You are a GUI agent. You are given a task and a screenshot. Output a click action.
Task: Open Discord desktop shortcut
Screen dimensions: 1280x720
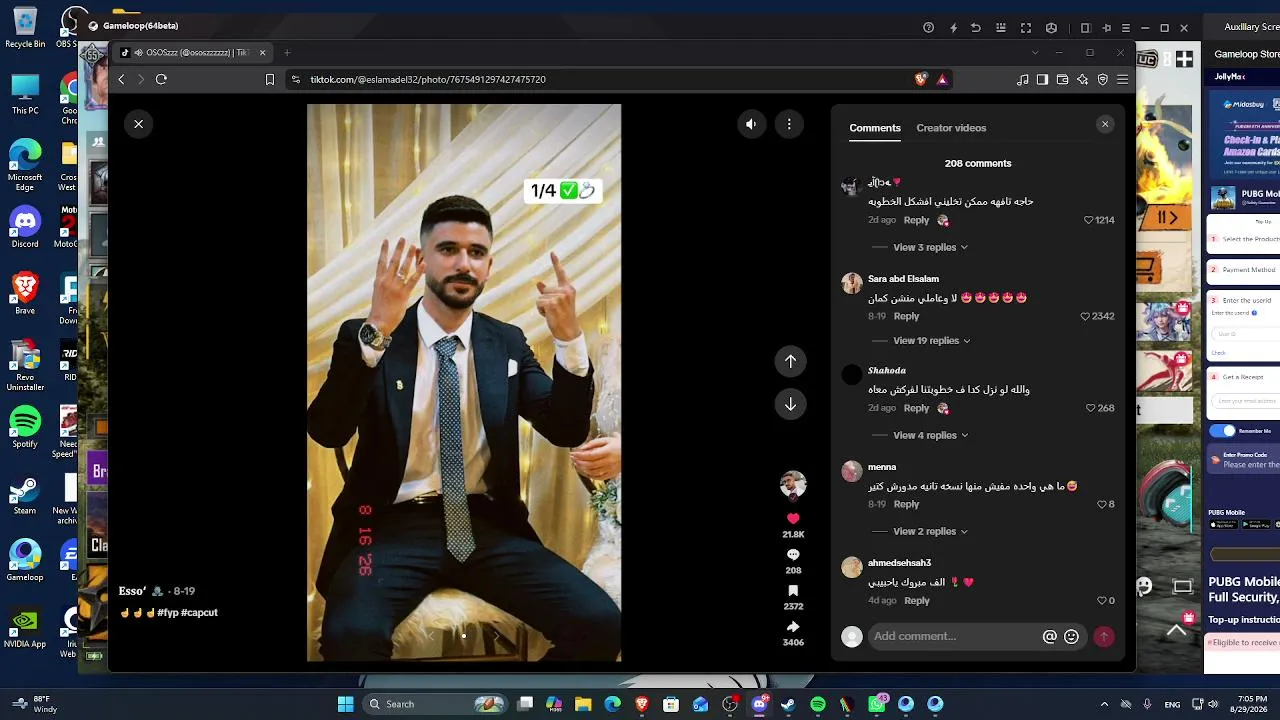pos(25,227)
